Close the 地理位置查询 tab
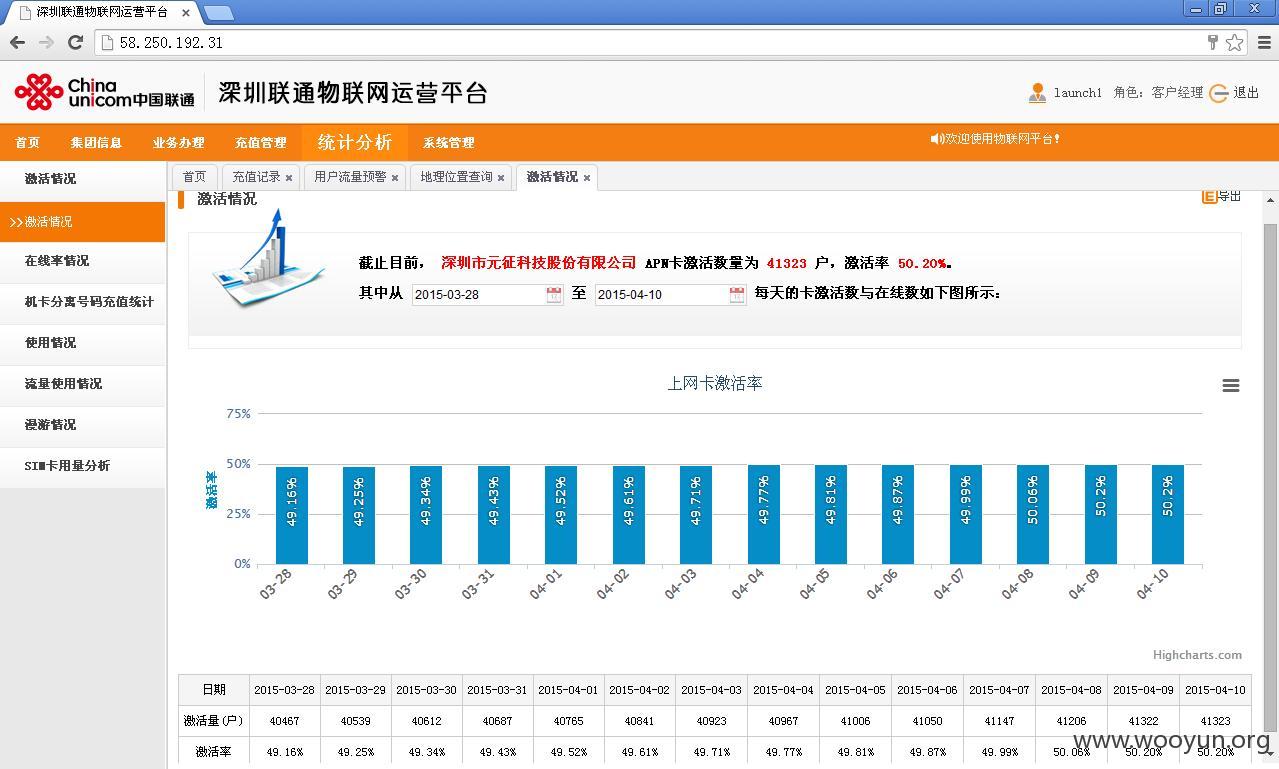 [501, 178]
